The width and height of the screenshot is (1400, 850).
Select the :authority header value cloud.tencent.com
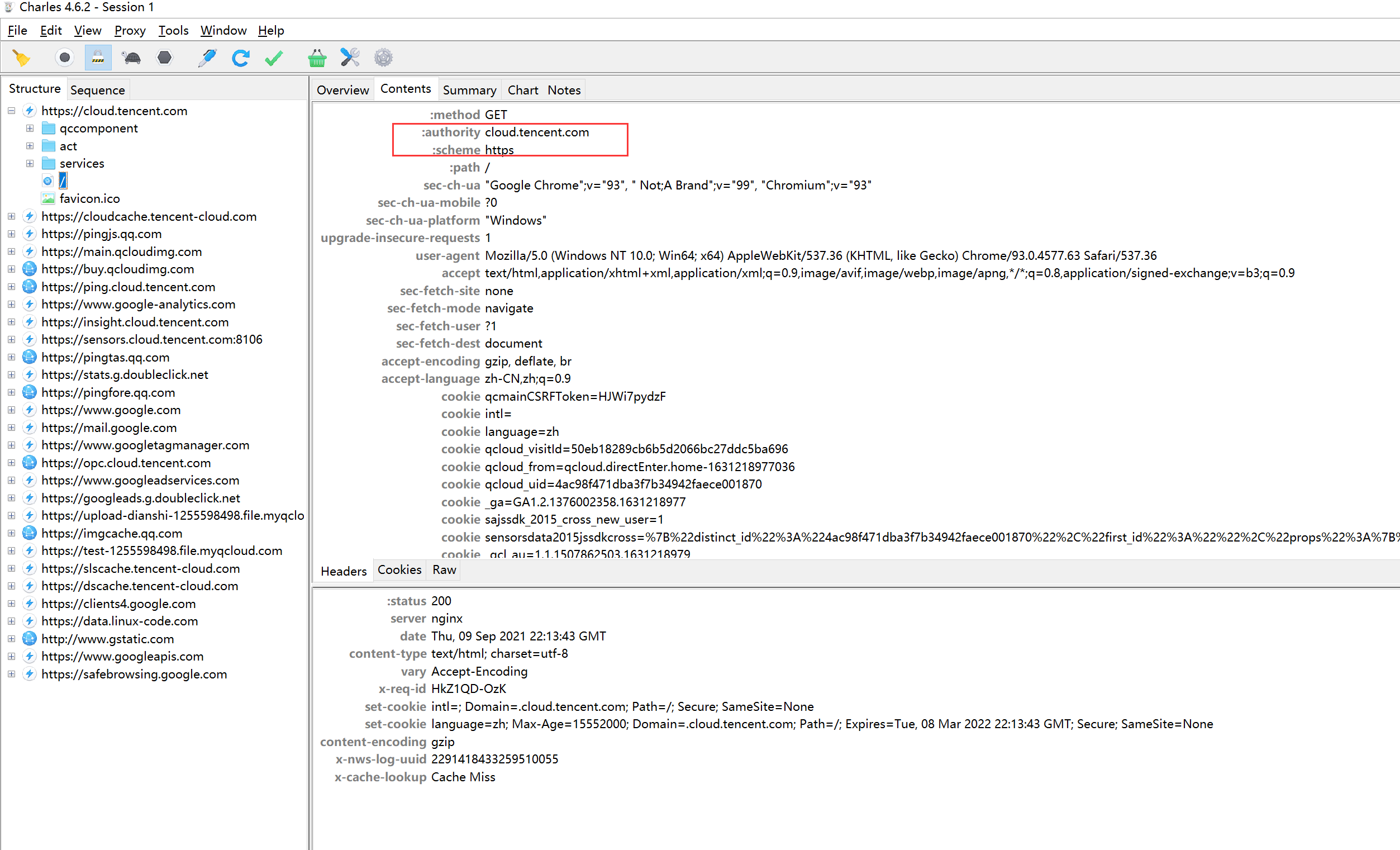(x=536, y=132)
